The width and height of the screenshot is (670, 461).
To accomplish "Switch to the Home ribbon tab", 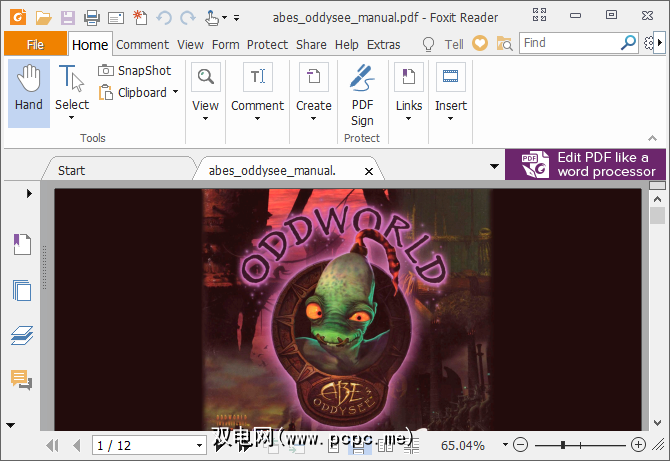I will [90, 44].
